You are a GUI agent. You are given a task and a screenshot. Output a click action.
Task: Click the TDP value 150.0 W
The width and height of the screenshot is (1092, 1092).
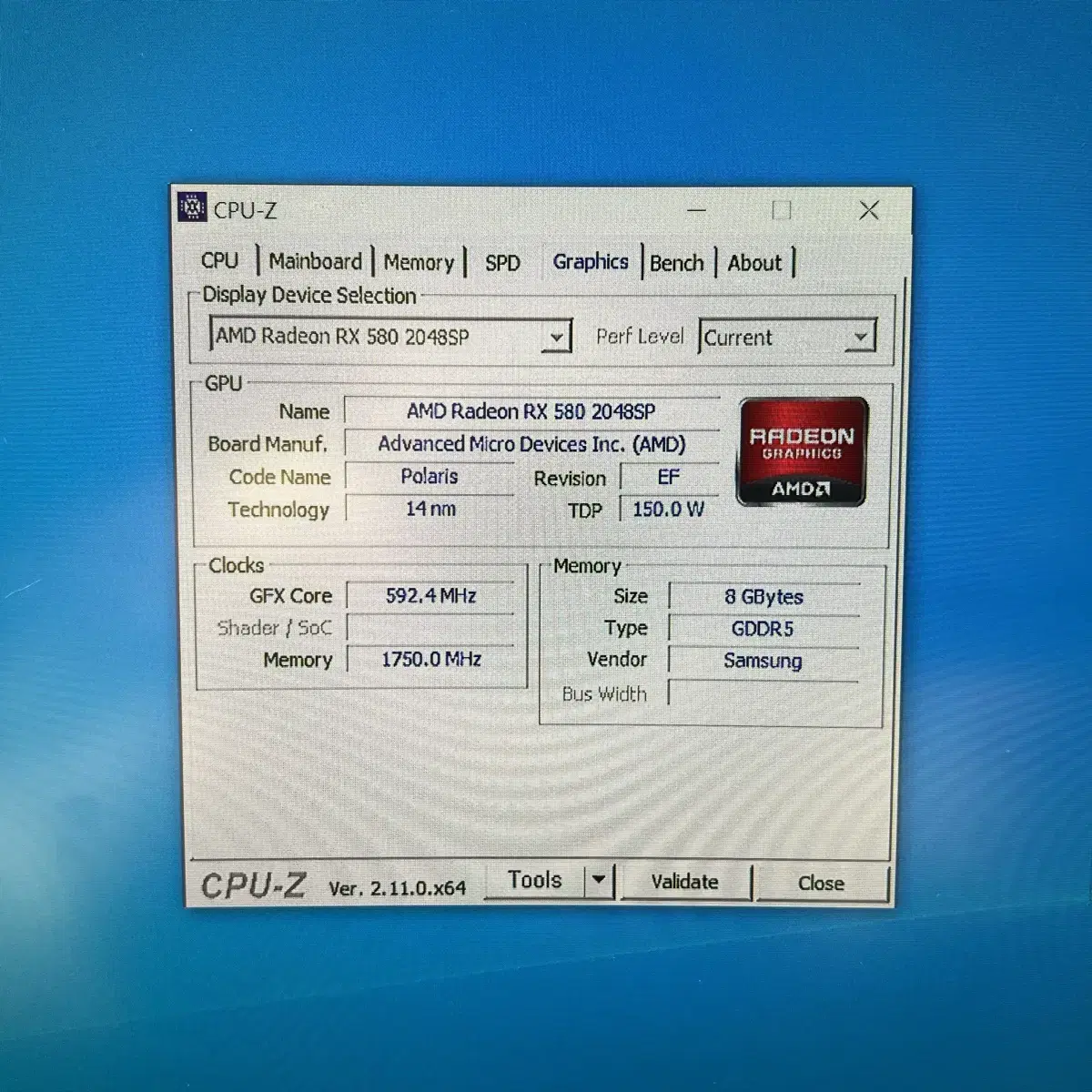pyautogui.click(x=669, y=509)
